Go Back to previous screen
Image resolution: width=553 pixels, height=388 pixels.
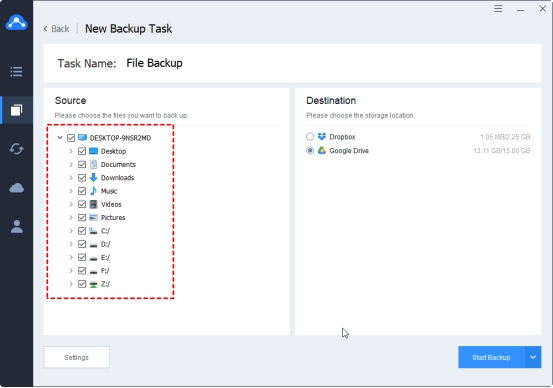point(56,29)
